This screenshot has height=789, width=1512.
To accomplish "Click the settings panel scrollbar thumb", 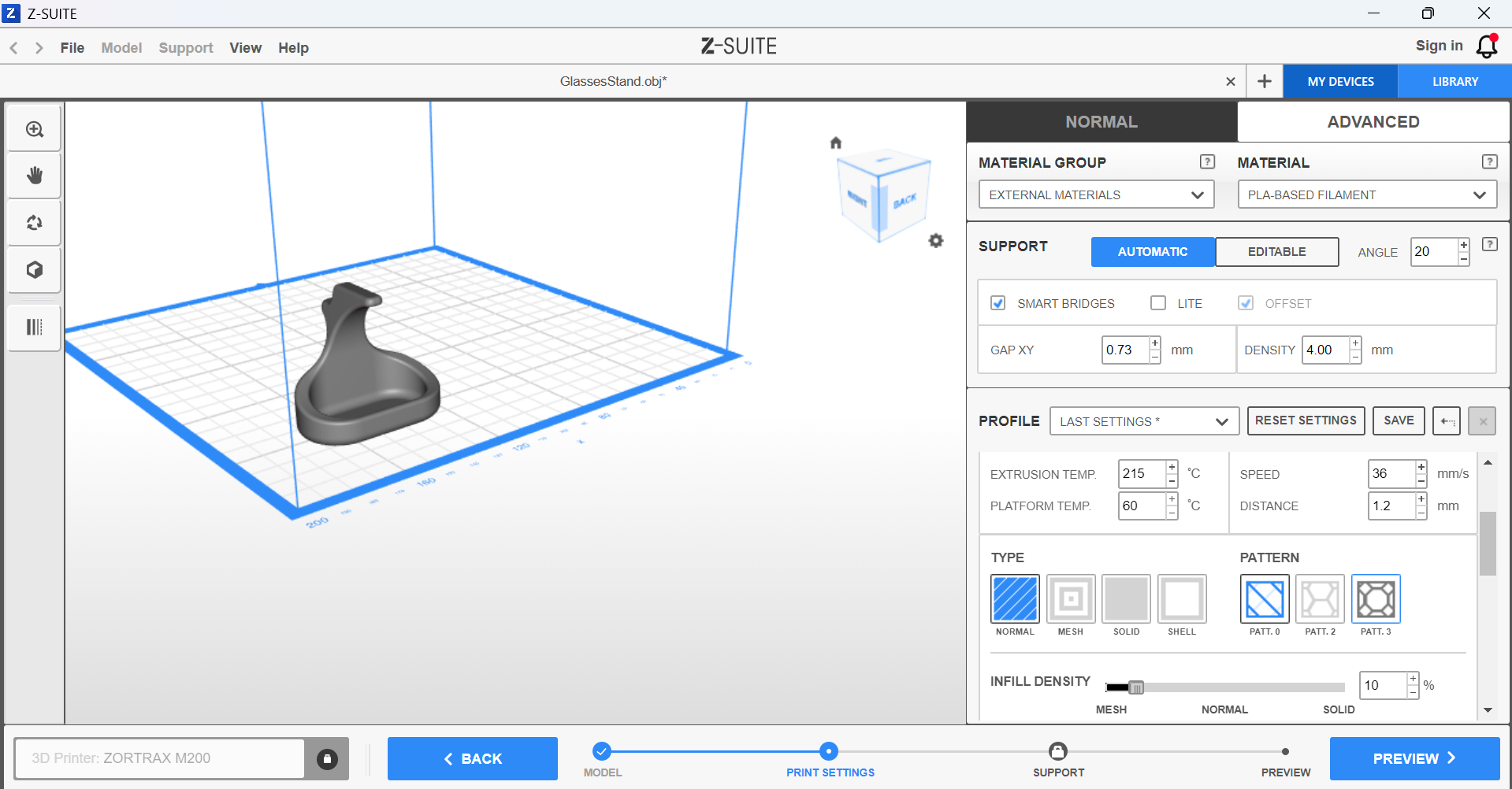I will (x=1488, y=543).
